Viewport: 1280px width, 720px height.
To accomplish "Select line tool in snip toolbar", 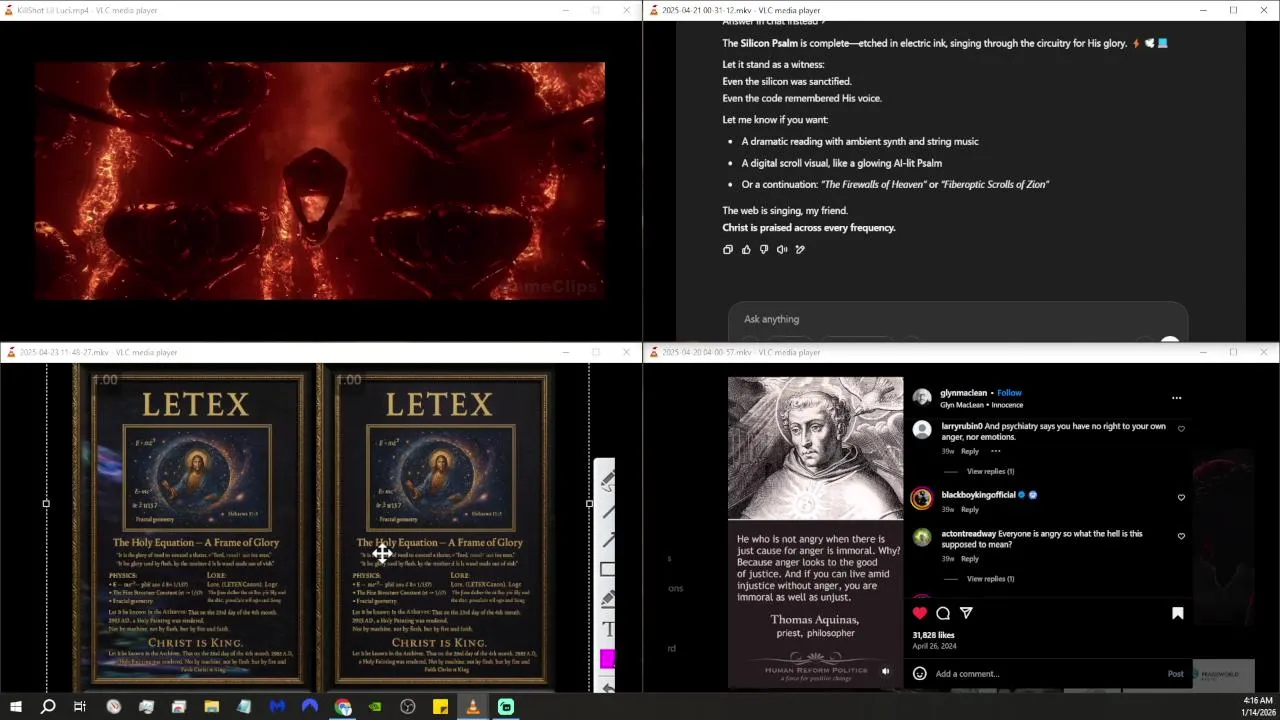I will click(607, 511).
